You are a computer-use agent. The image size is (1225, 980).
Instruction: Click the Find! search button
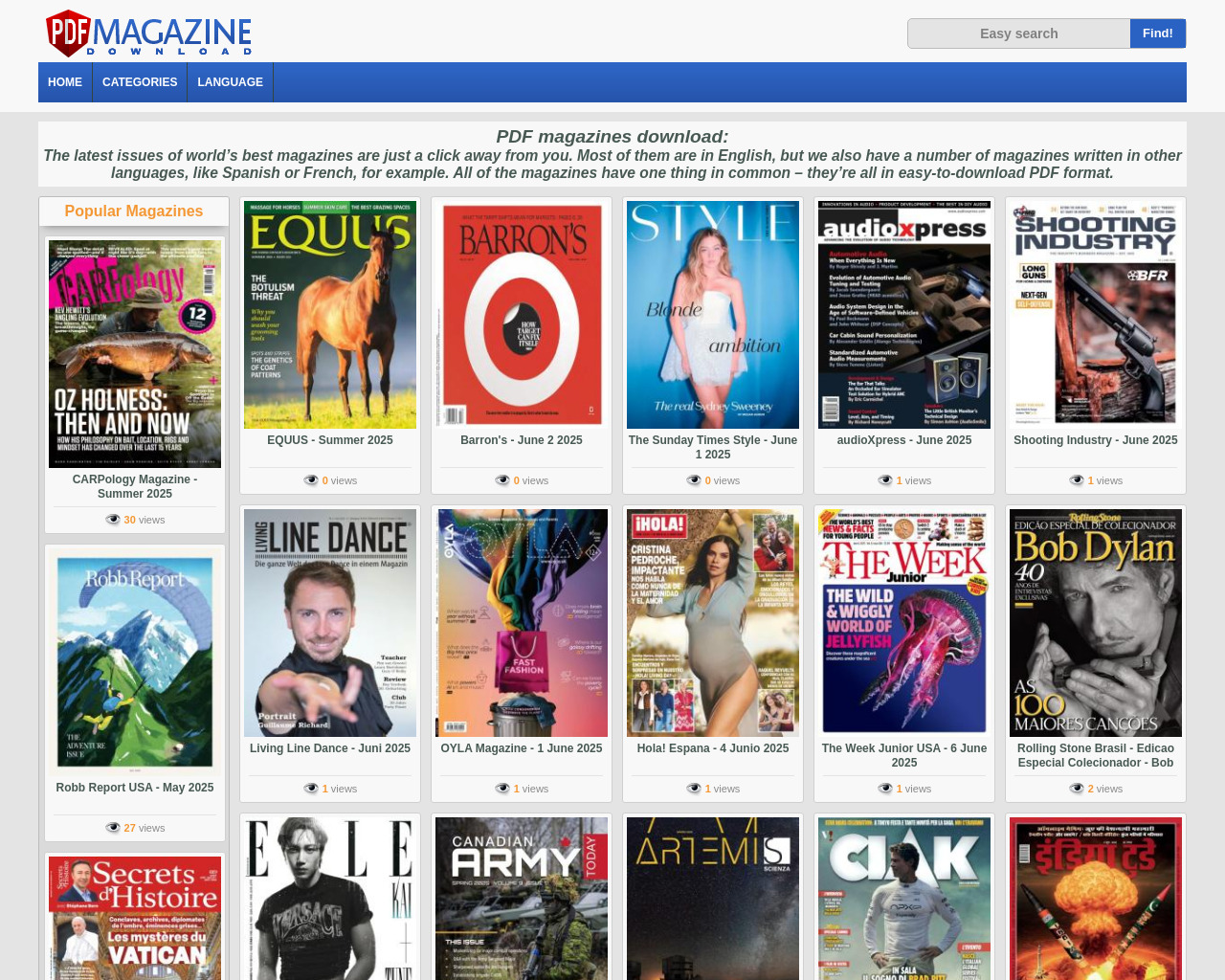[x=1158, y=33]
